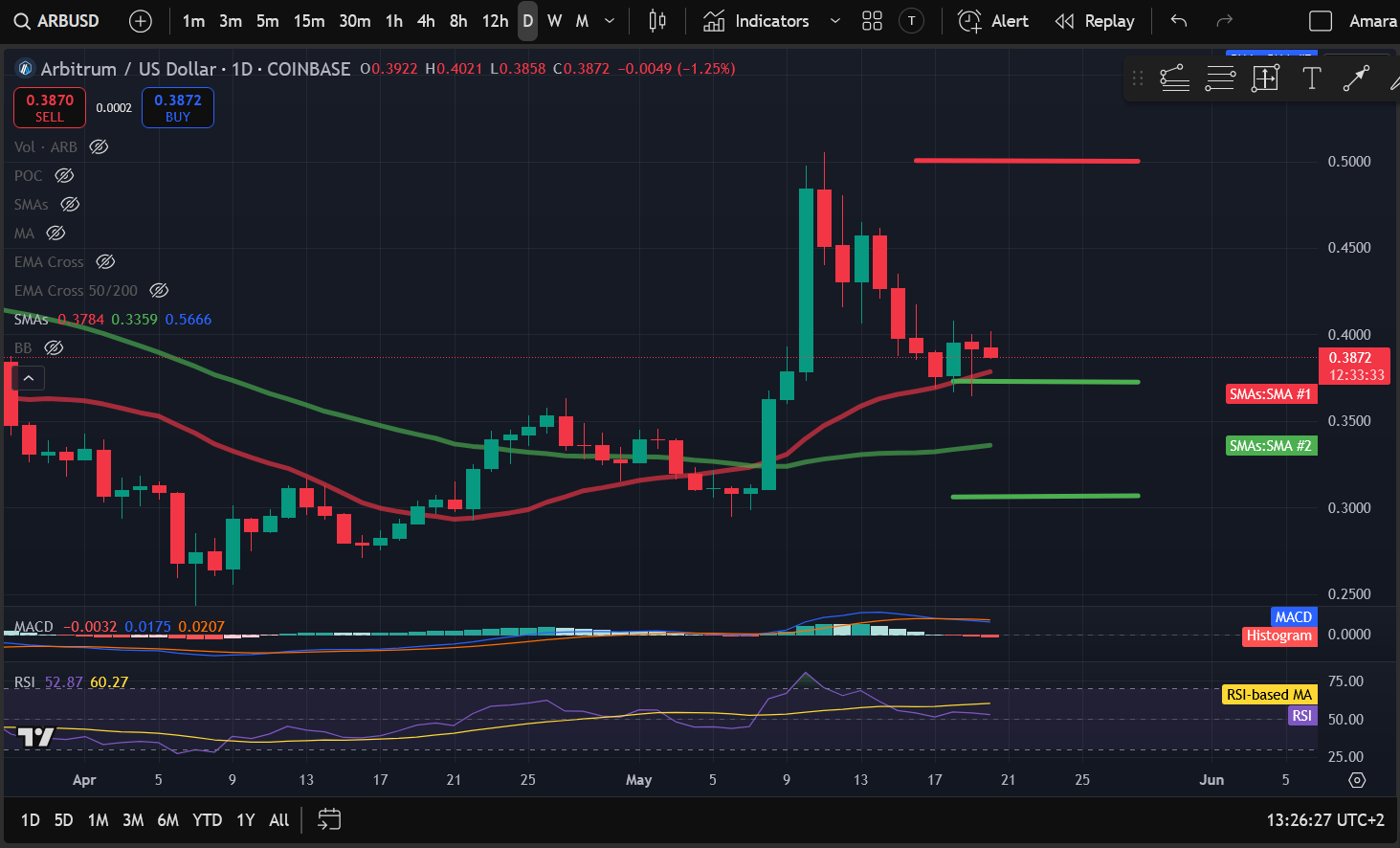The height and width of the screenshot is (848, 1400).
Task: Grab the drawing toolbar drag handle
Action: click(1138, 78)
